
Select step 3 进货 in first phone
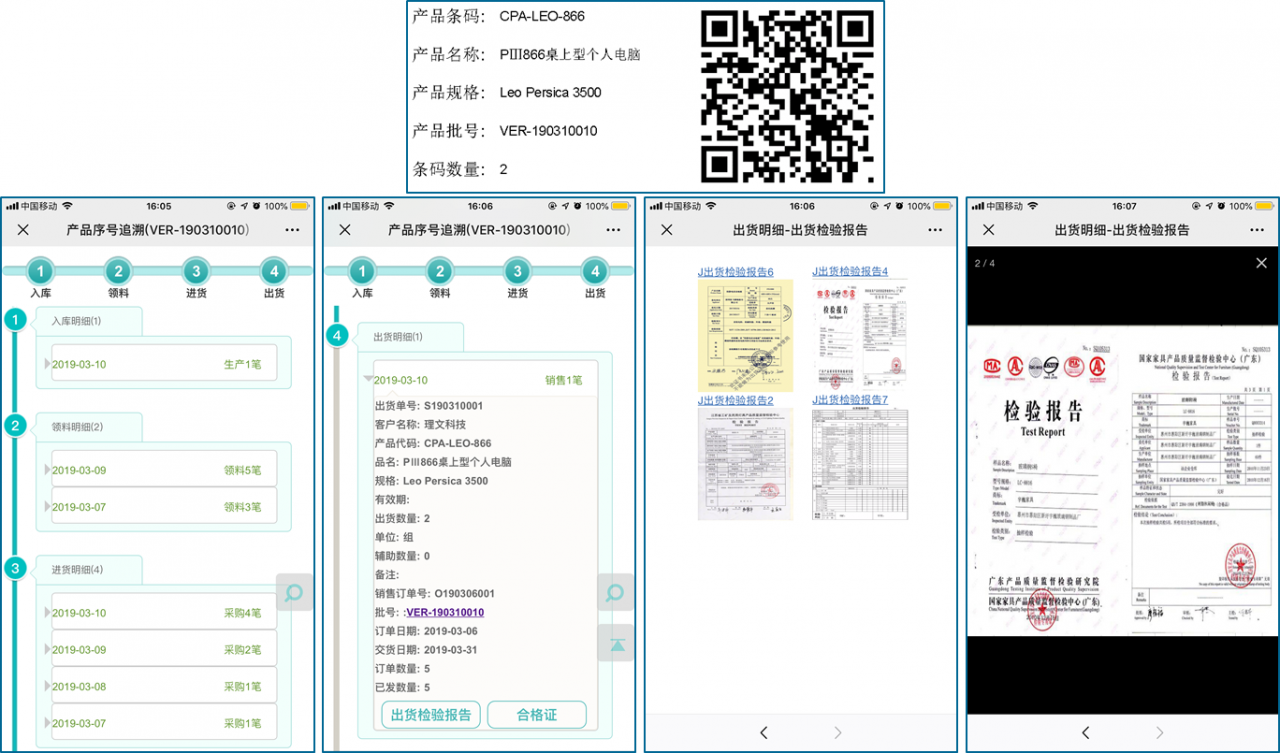coord(196,279)
